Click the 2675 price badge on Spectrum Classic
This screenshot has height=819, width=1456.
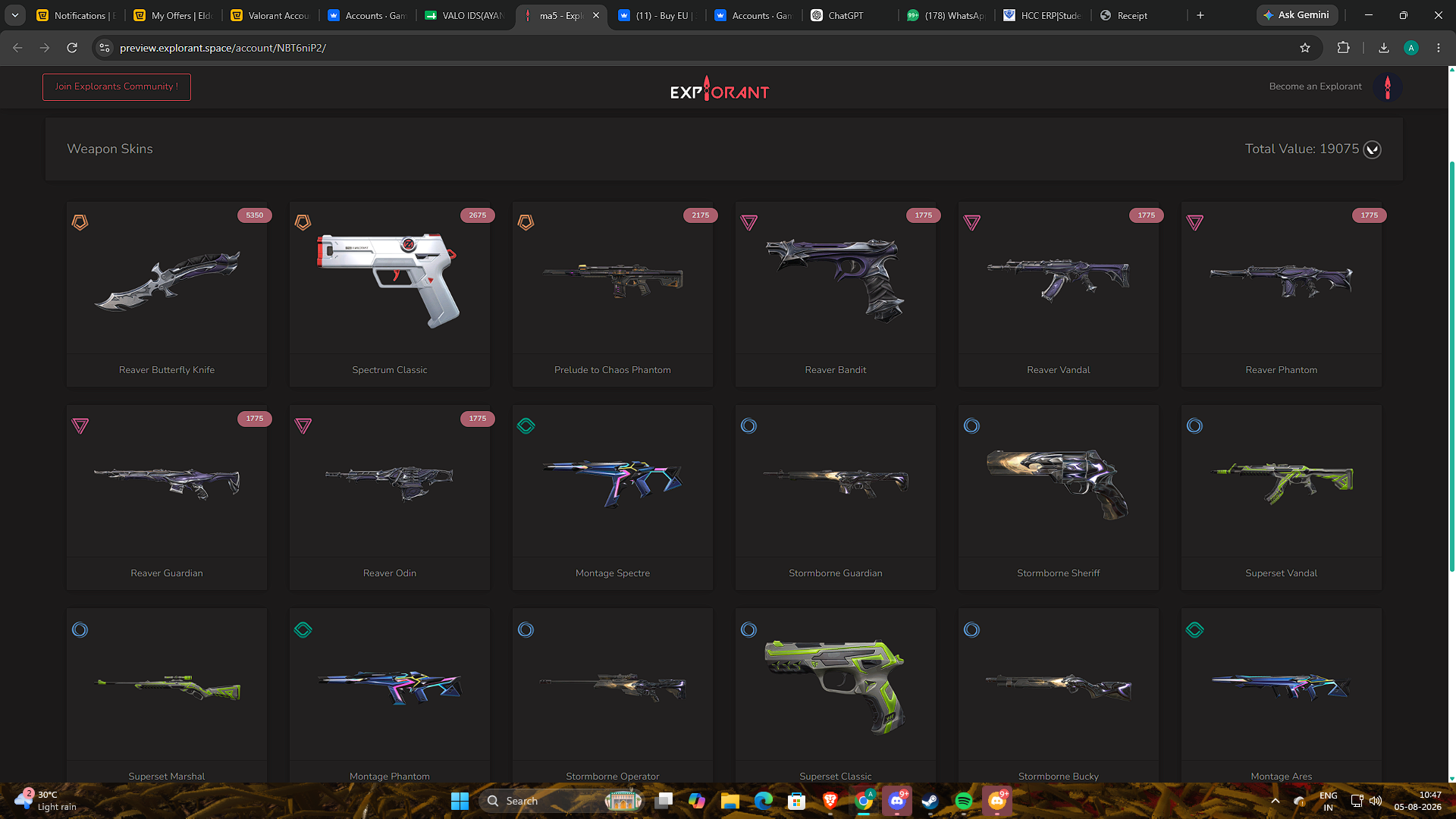tap(477, 215)
